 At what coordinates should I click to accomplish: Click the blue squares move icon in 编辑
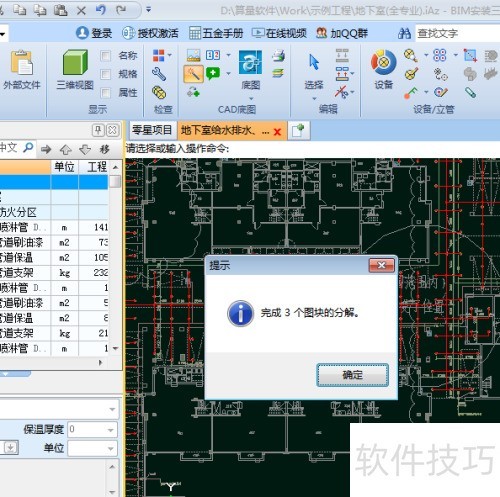click(342, 74)
